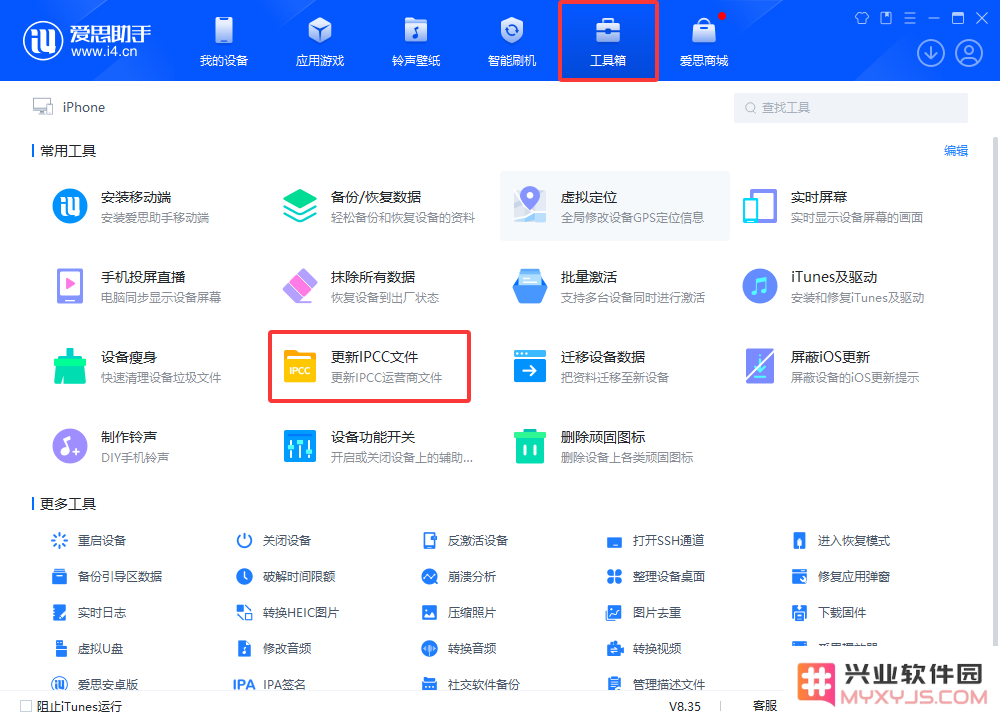Image resolution: width=1000 pixels, height=721 pixels.
Task: Open the 下载固件 tool
Action: (828, 613)
